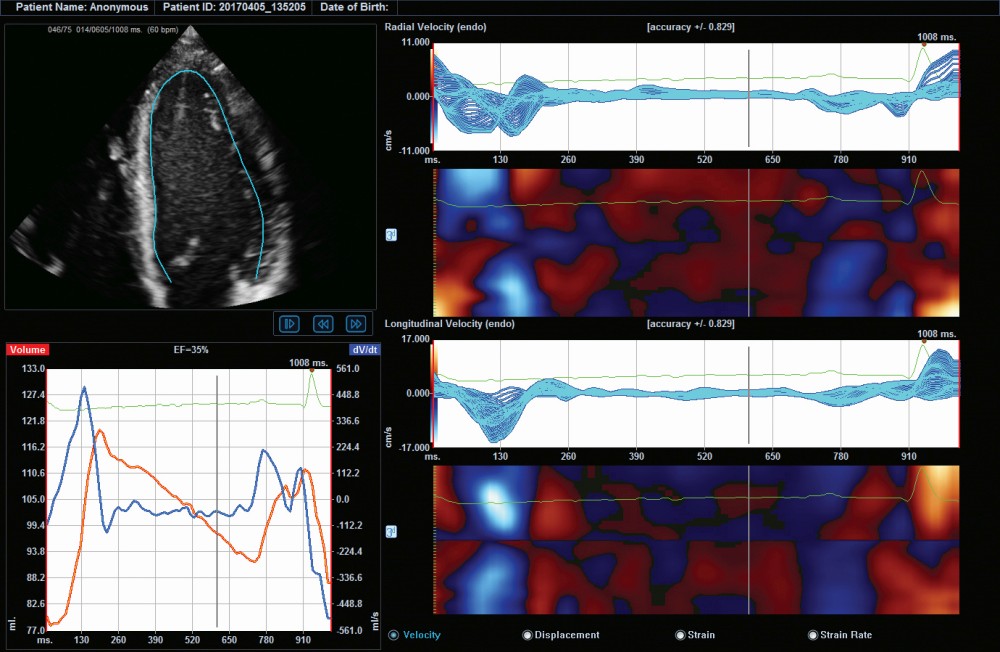Image resolution: width=1000 pixels, height=652 pixels.
Task: Click the fast-forward playback button
Action: tap(355, 324)
